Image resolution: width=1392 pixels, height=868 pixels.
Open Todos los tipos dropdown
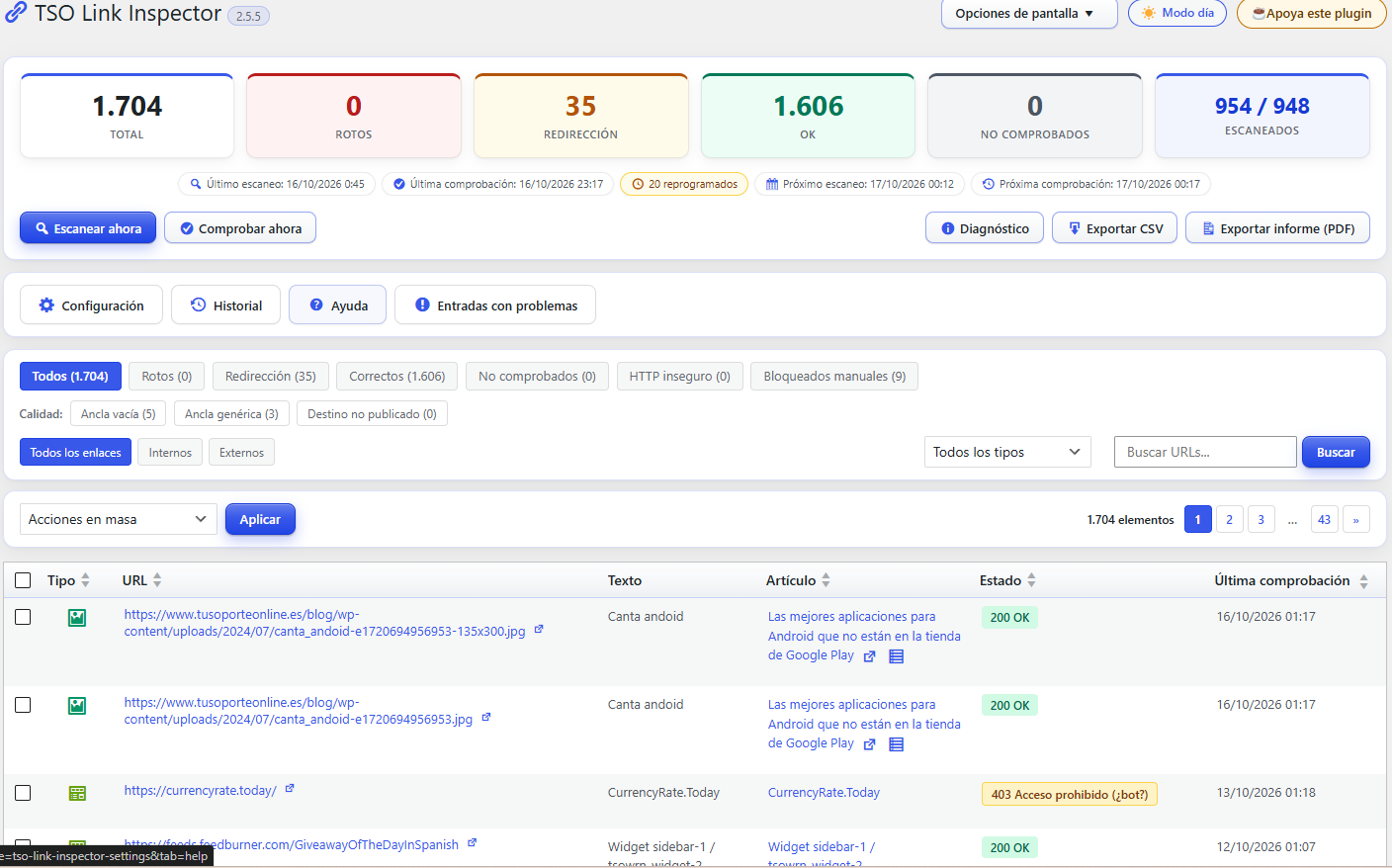click(x=1007, y=452)
